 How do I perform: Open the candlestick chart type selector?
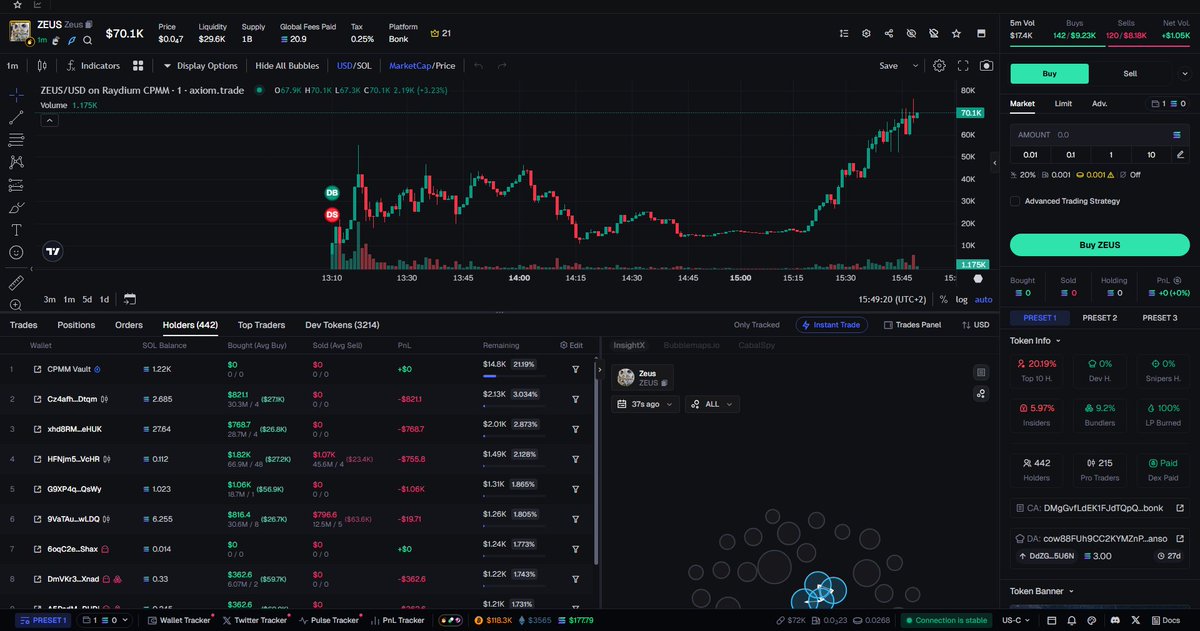coord(41,66)
